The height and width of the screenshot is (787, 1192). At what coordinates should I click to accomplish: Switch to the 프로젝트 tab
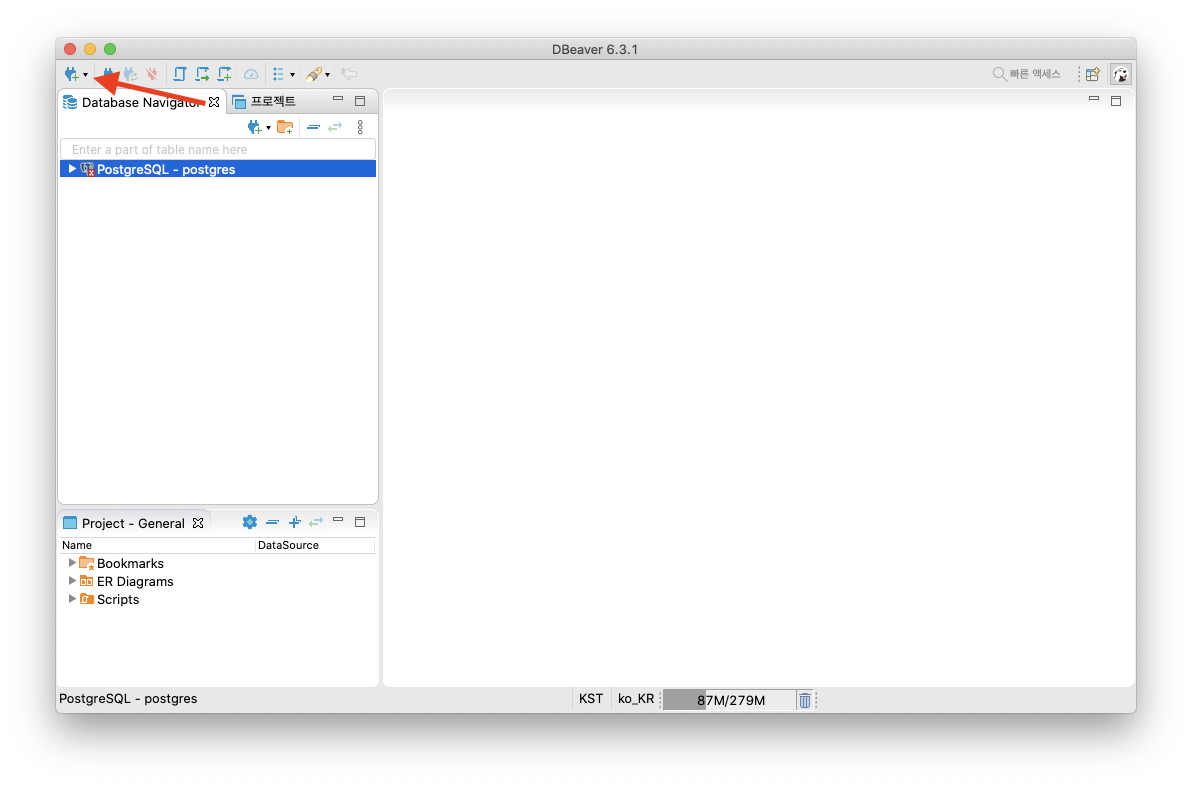coord(265,102)
